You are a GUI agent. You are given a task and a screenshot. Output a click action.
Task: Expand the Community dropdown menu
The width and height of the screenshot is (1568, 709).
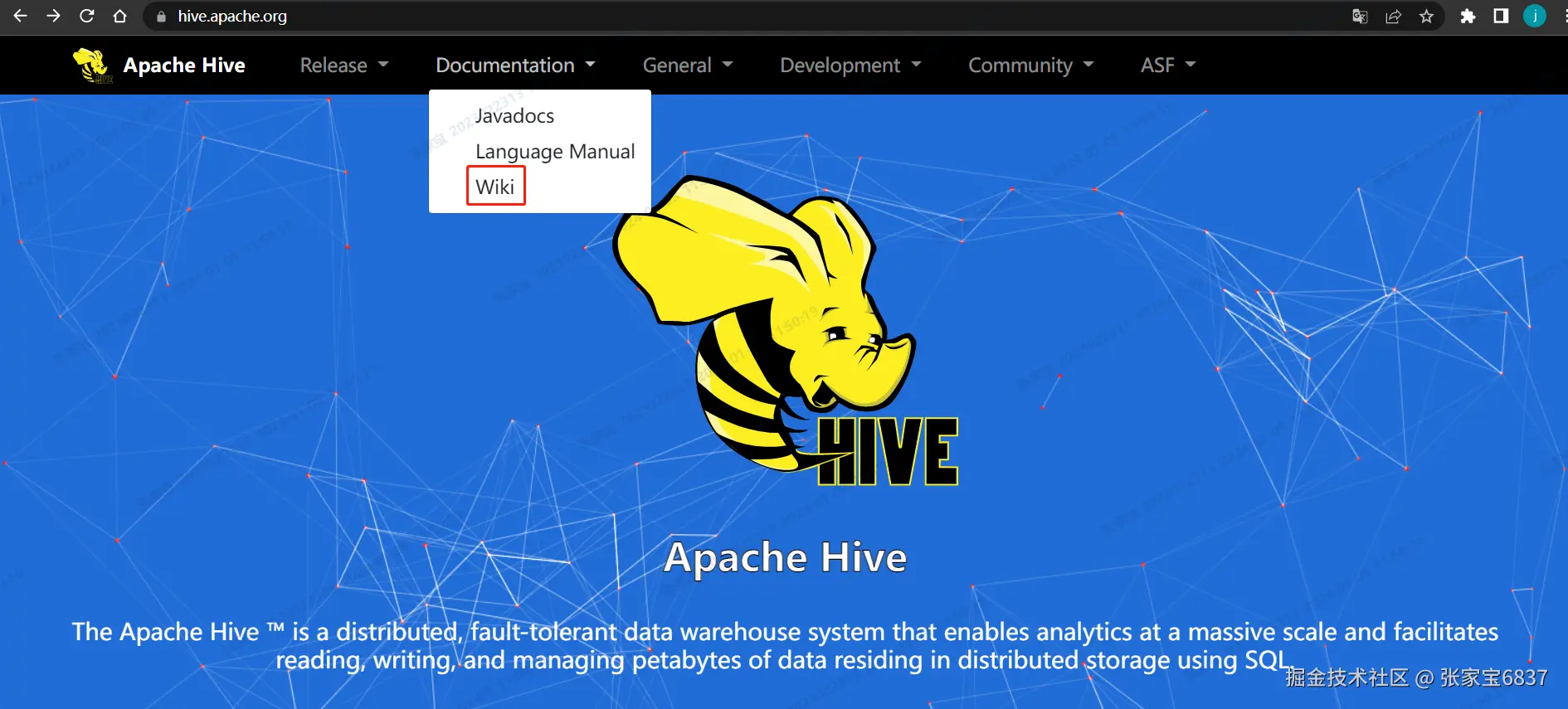tap(1031, 66)
